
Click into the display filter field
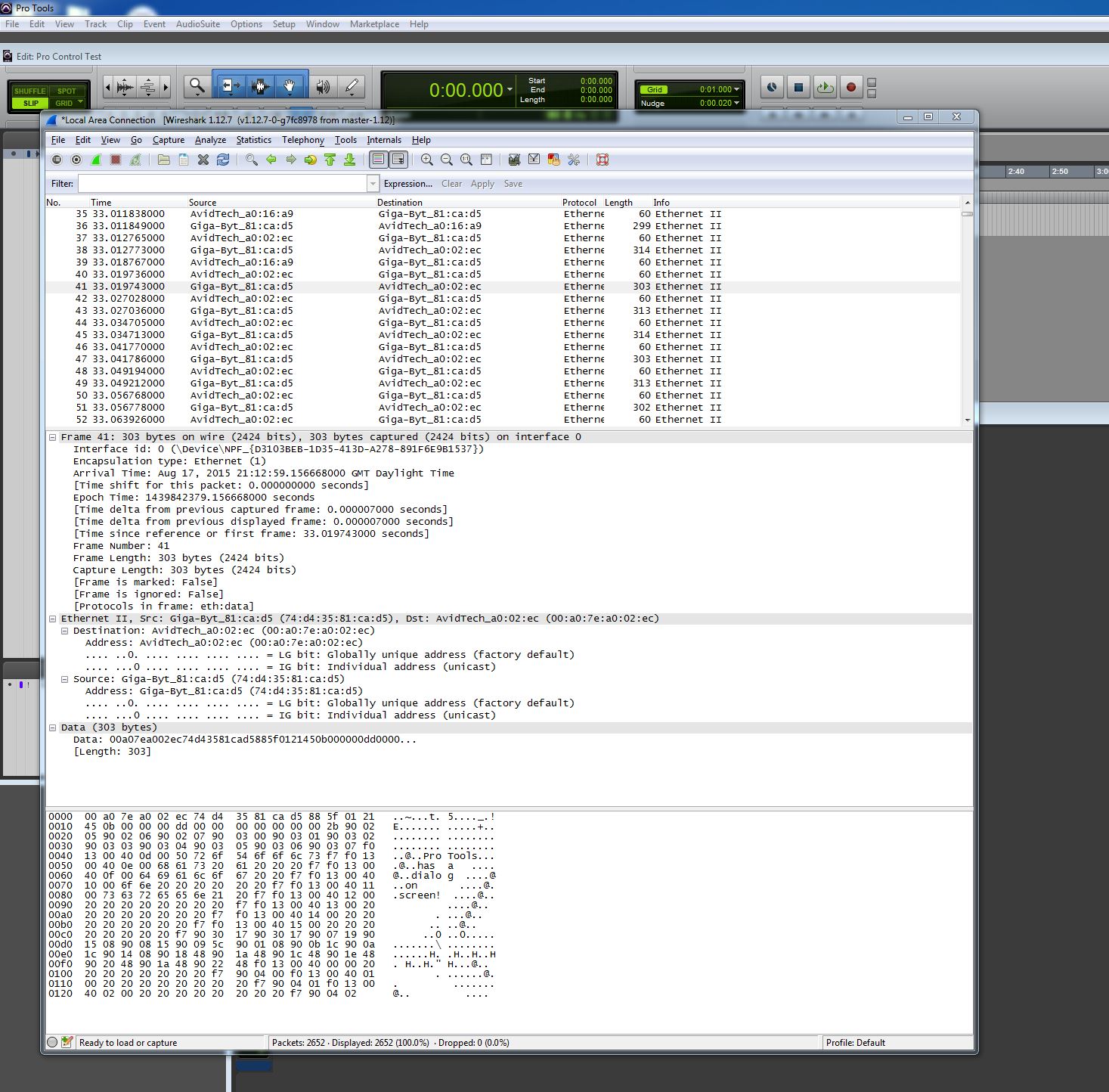coord(222,184)
